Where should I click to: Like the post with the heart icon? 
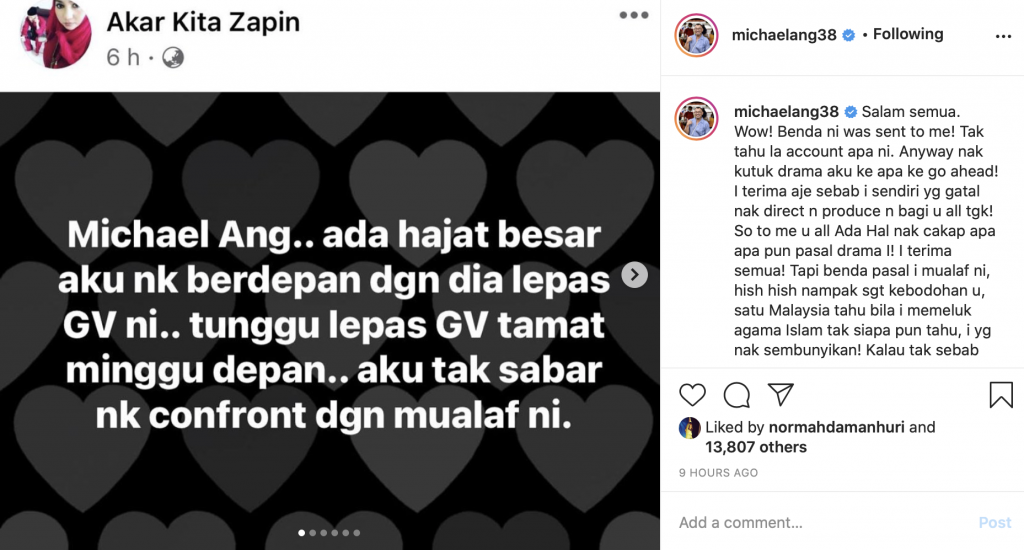tap(692, 395)
